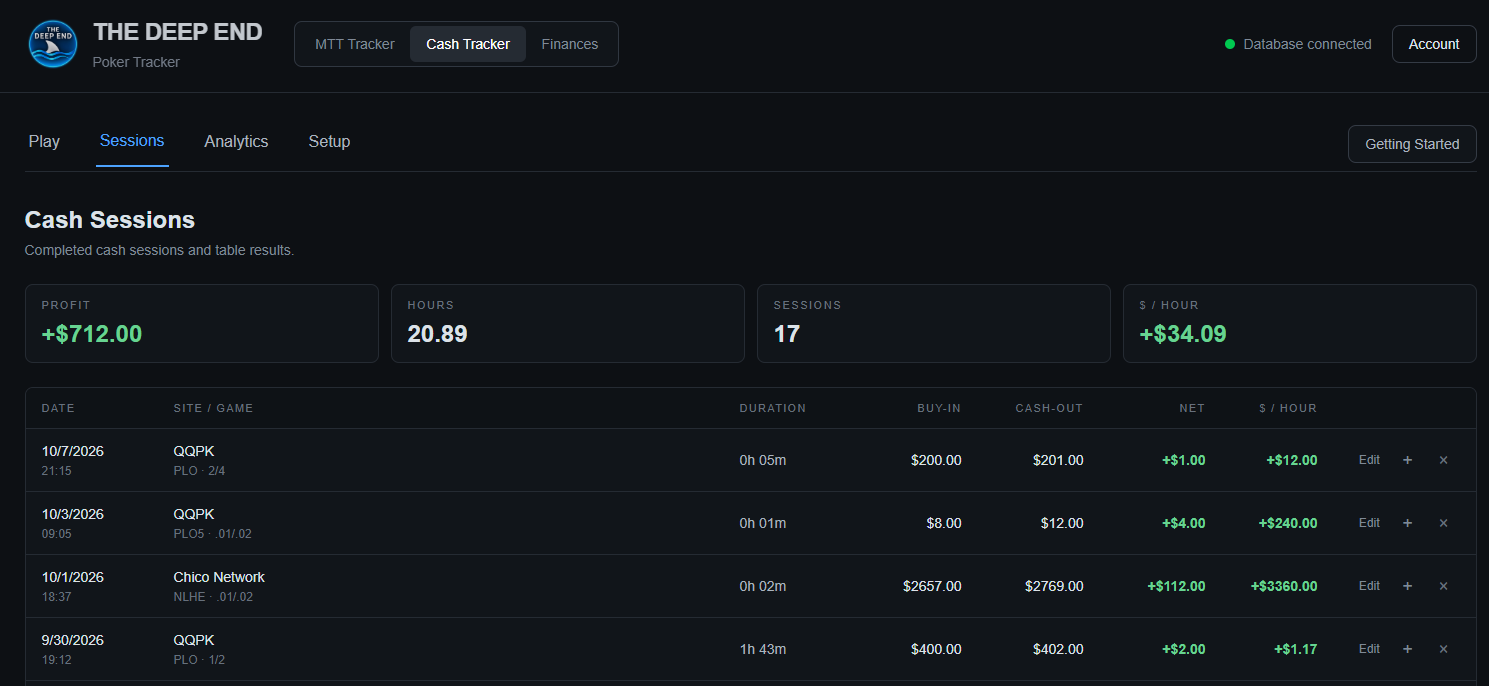Image resolution: width=1489 pixels, height=686 pixels.
Task: Go to the Play section
Action: 44,141
